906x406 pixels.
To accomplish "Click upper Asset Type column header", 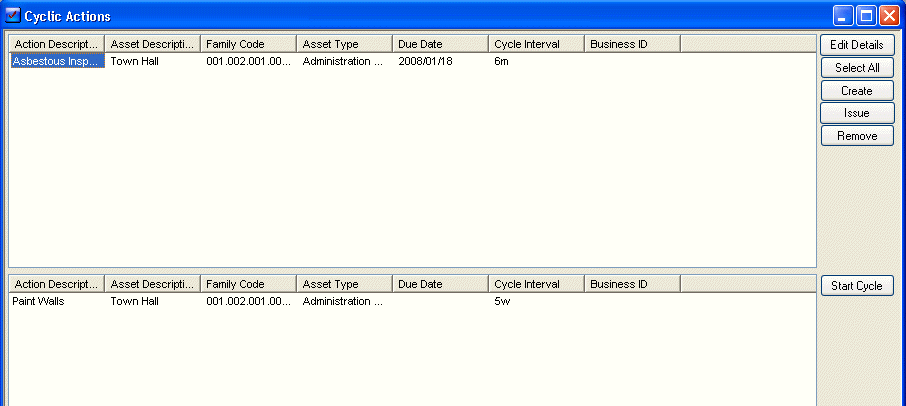I will coord(344,44).
